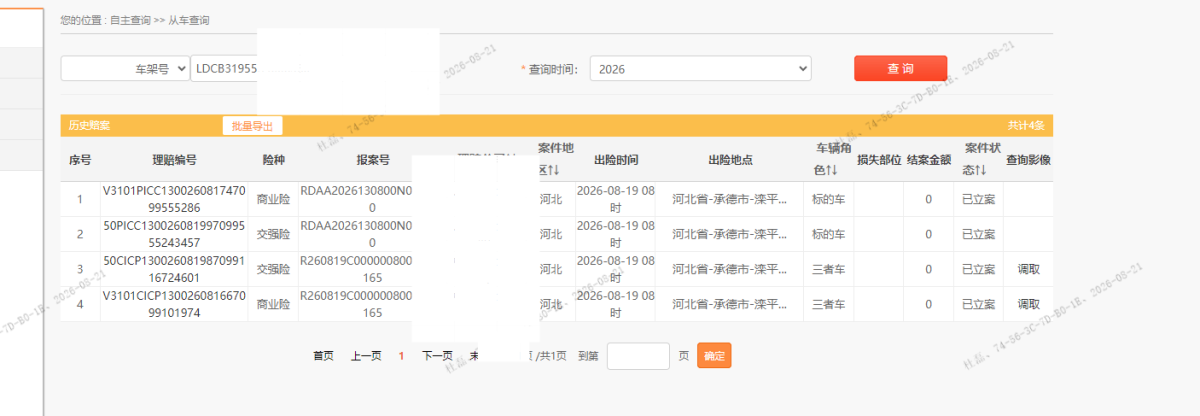
Task: Click the 理赔编号 column header
Action: (x=174, y=160)
